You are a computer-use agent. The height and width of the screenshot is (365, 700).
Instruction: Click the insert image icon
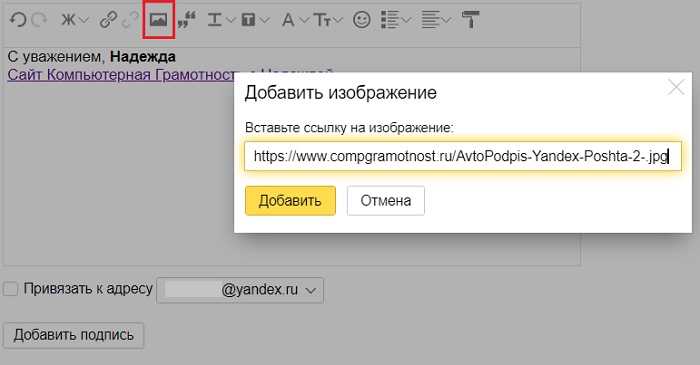click(x=158, y=20)
